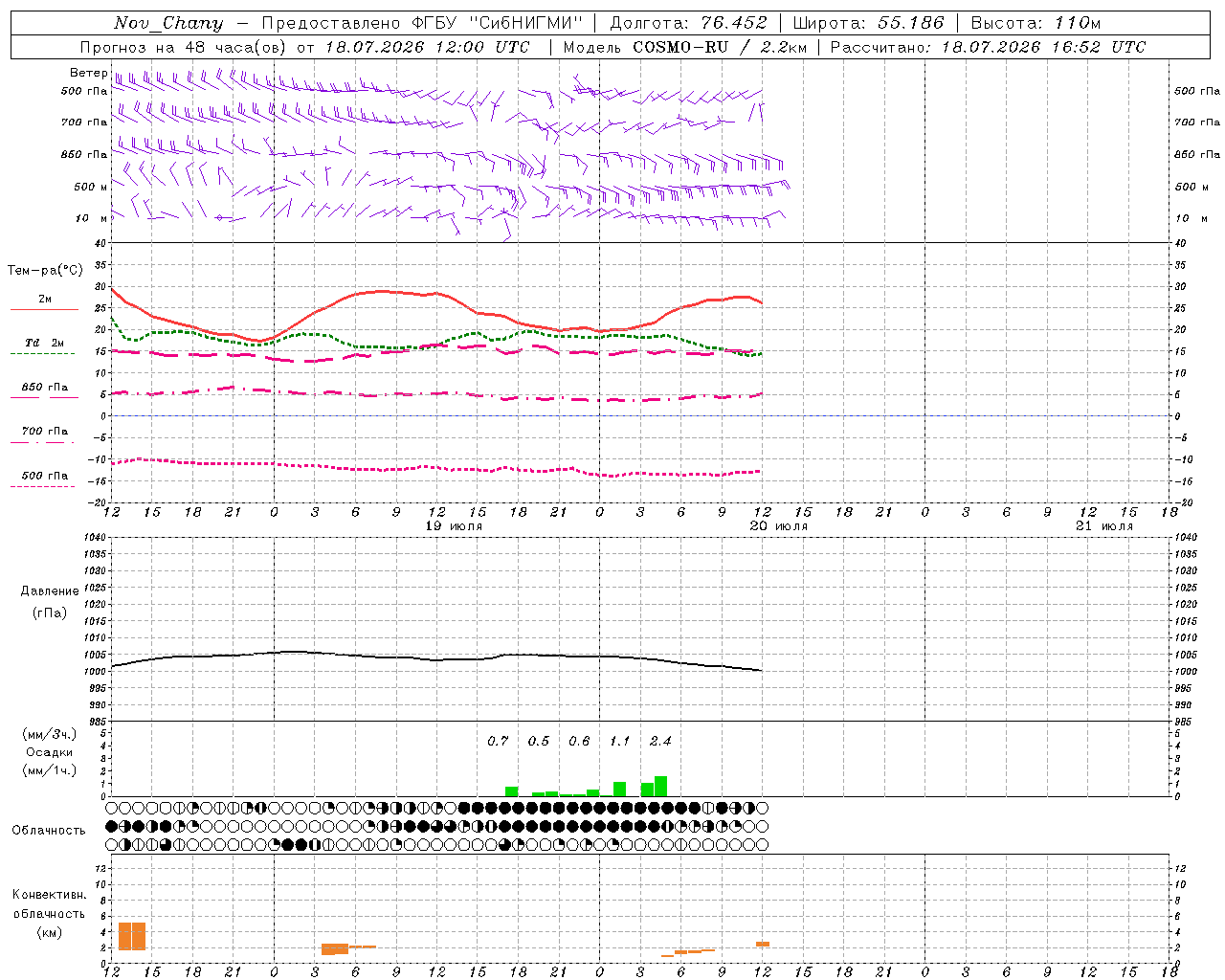Viewport: 1225px width, 980px height.
Task: Click the calm wind circle at 10 м
Action: point(219,218)
